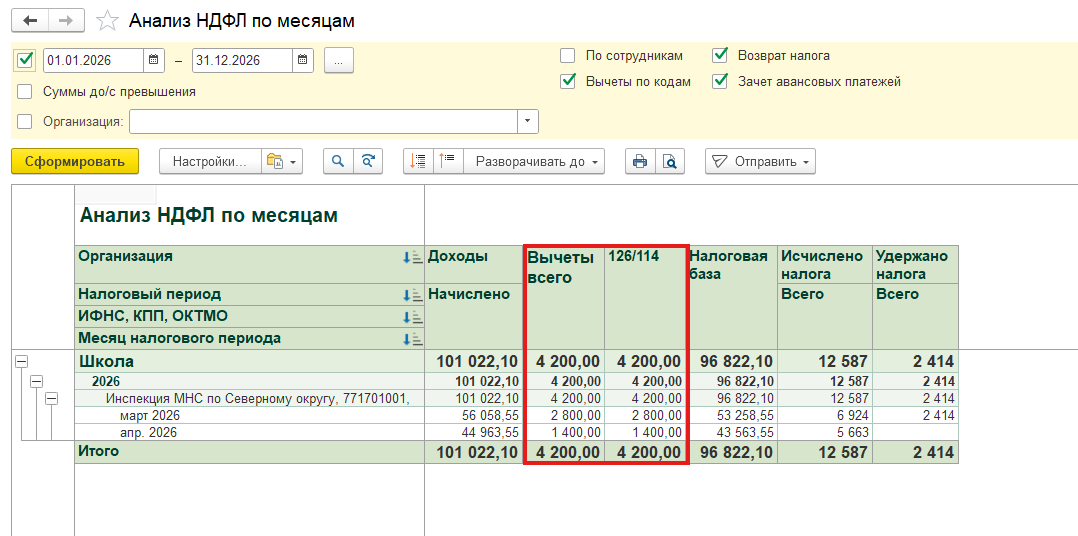Sort by ИФНС, КПП, ОКТМО icon
Screen dimensions: 1078x536
coord(412,317)
